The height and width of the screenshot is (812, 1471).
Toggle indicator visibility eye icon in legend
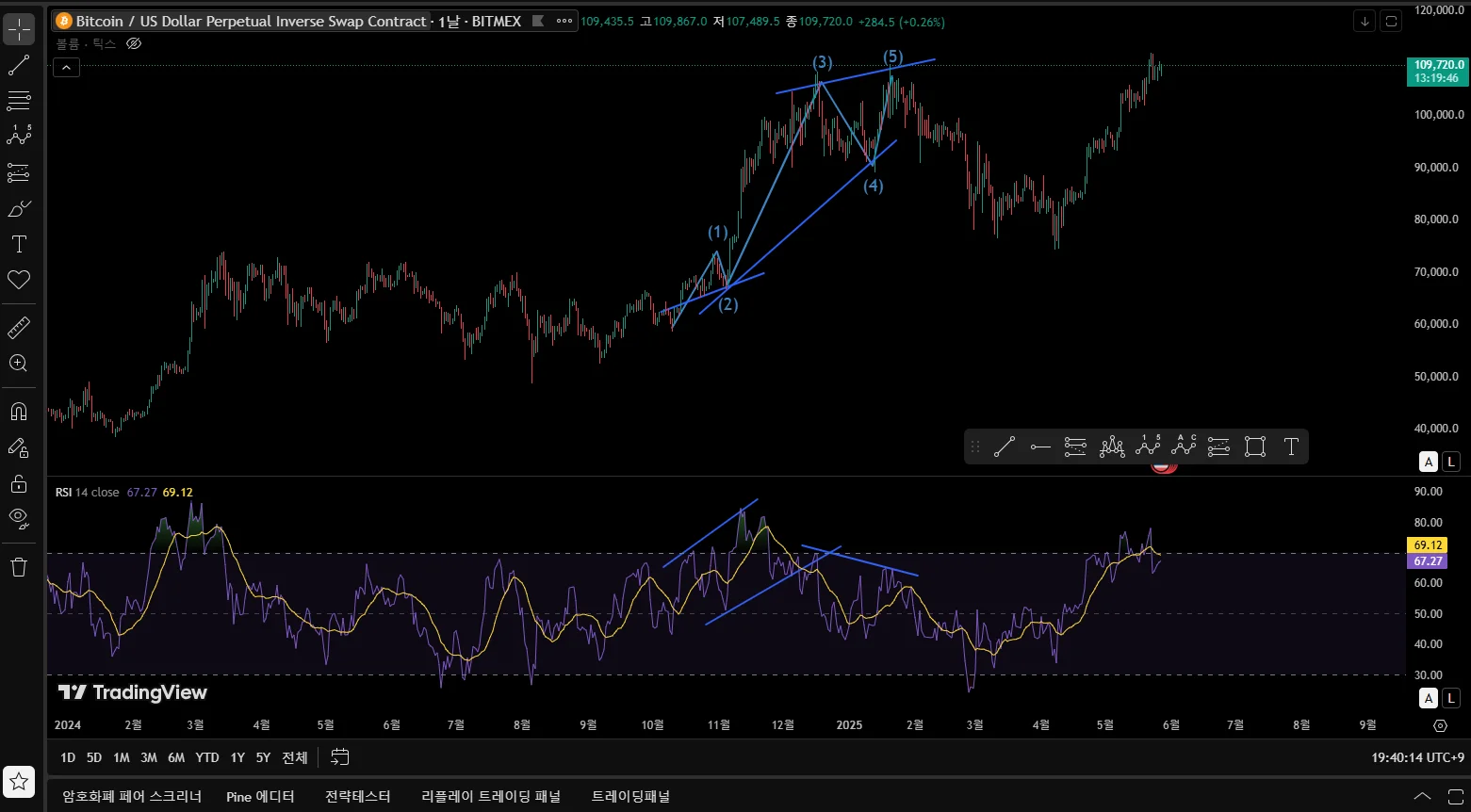(x=134, y=43)
